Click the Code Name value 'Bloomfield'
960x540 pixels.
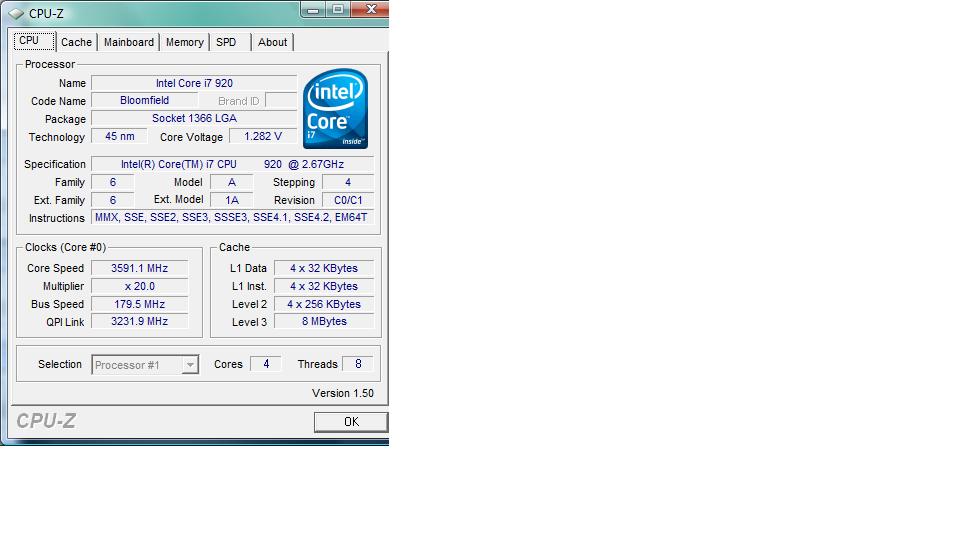144,100
